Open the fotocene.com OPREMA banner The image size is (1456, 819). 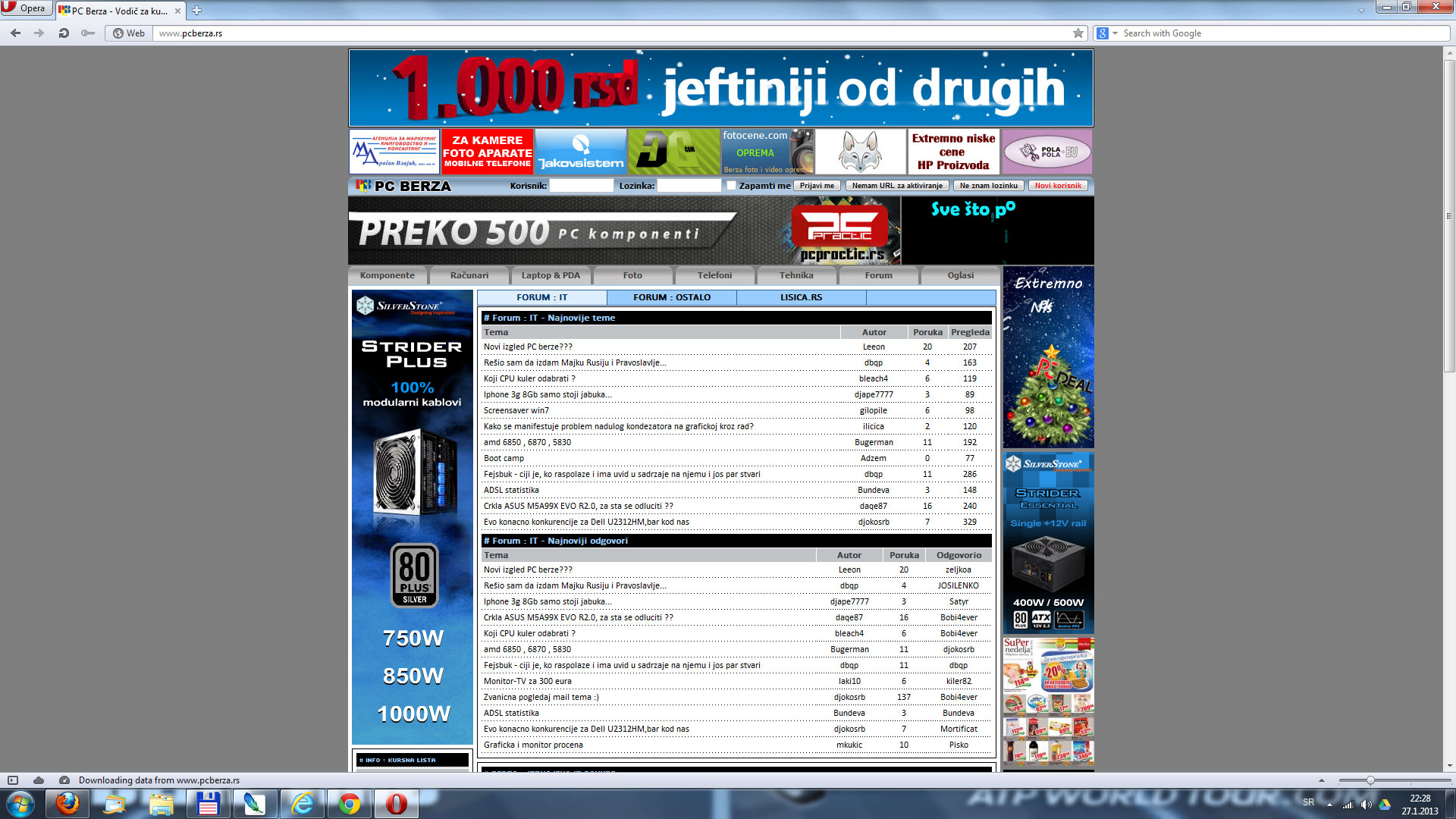point(767,152)
